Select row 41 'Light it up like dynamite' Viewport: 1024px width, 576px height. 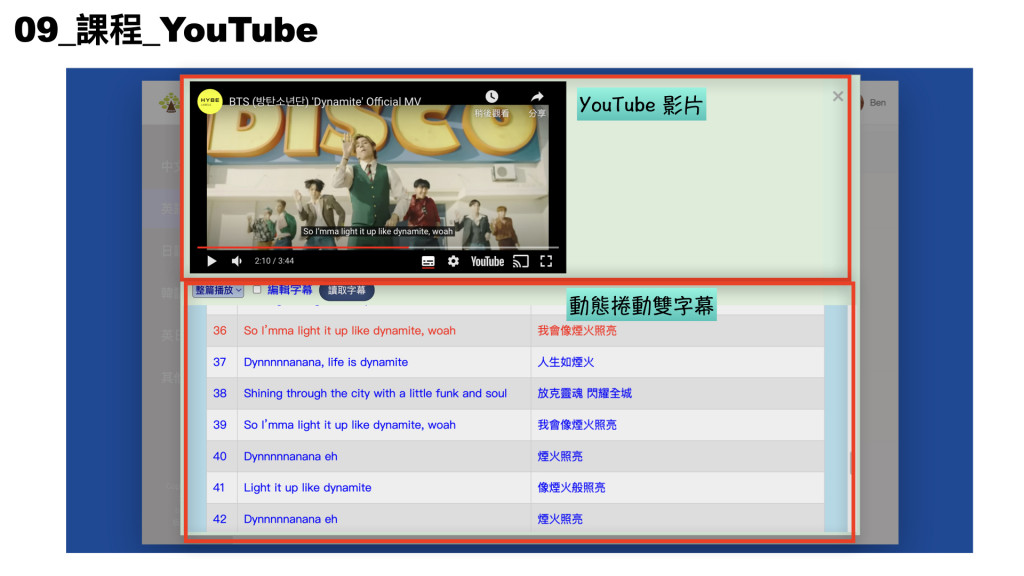pyautogui.click(x=307, y=487)
